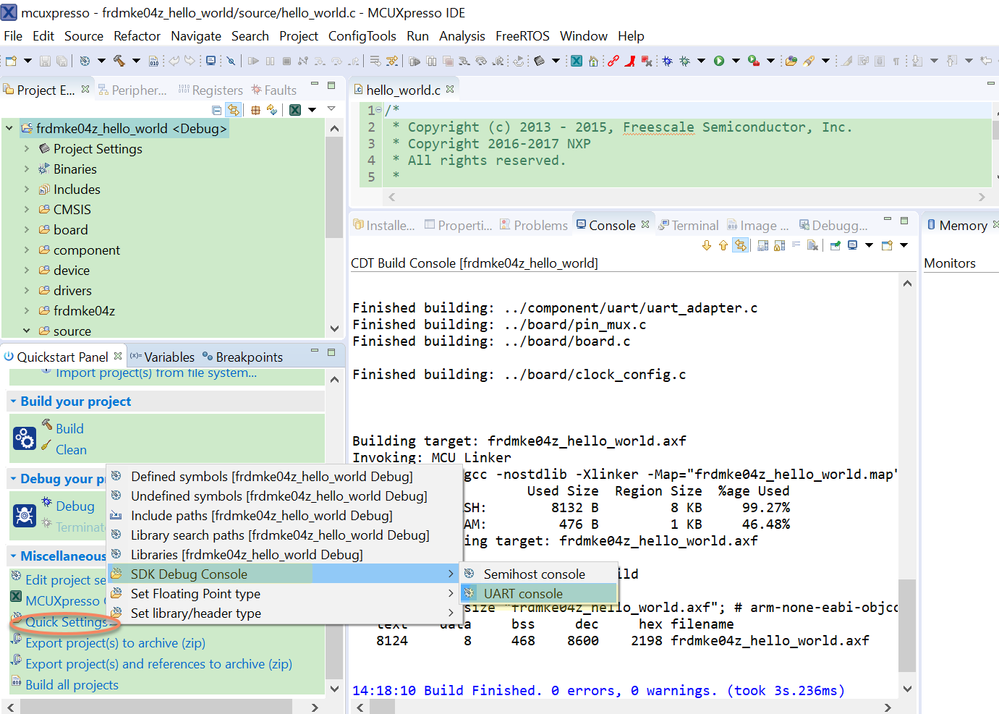The image size is (999, 714).
Task: Open dropdown next to Open Console icon
Action: (903, 245)
